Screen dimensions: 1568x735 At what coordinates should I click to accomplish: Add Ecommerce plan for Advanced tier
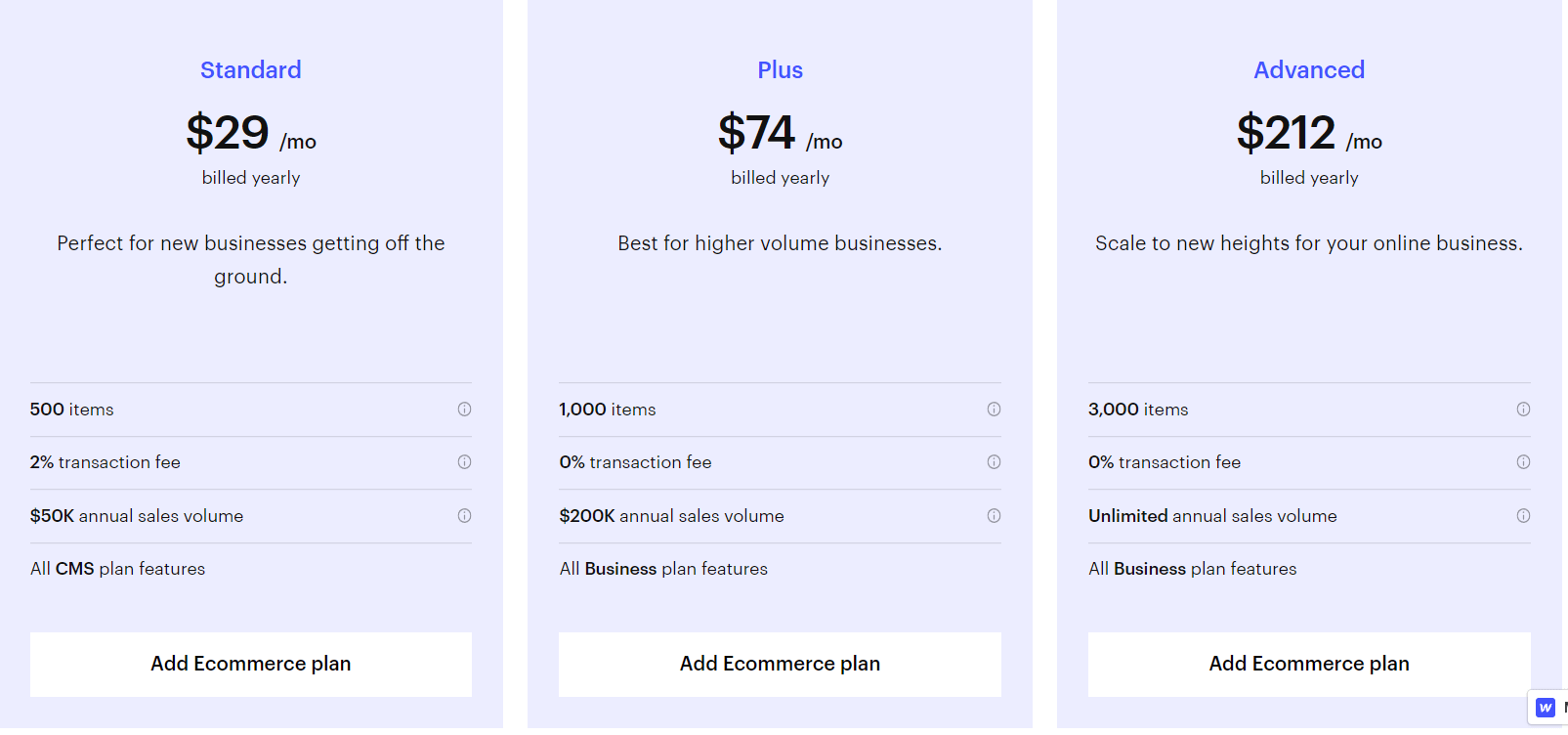click(x=1309, y=664)
